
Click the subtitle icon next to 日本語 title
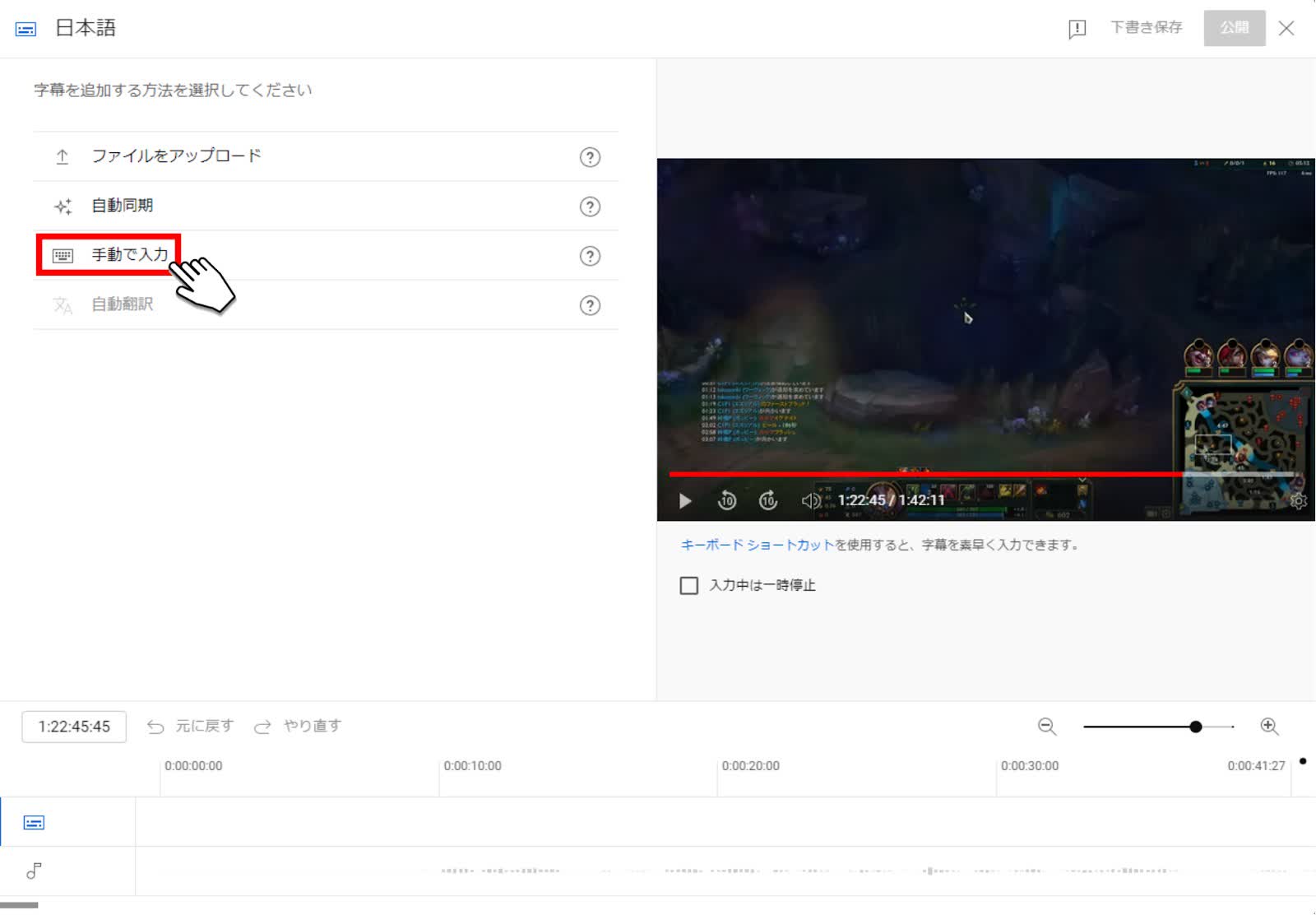25,29
